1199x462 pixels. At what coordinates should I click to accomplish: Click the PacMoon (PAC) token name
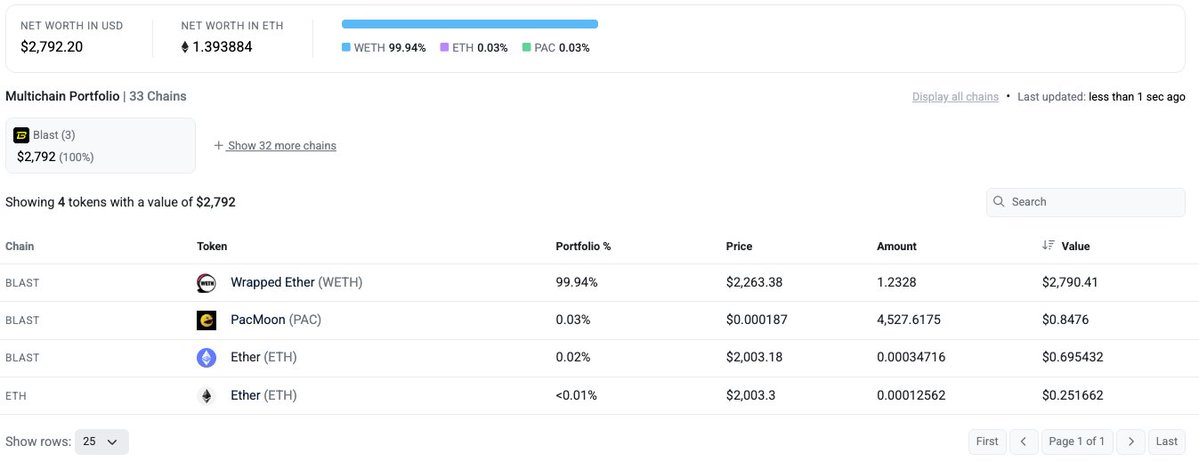pos(276,320)
